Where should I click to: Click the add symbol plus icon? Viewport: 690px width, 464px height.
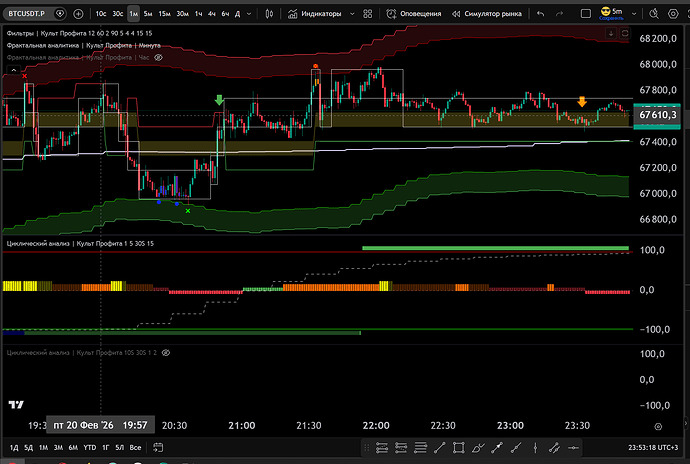[78, 14]
